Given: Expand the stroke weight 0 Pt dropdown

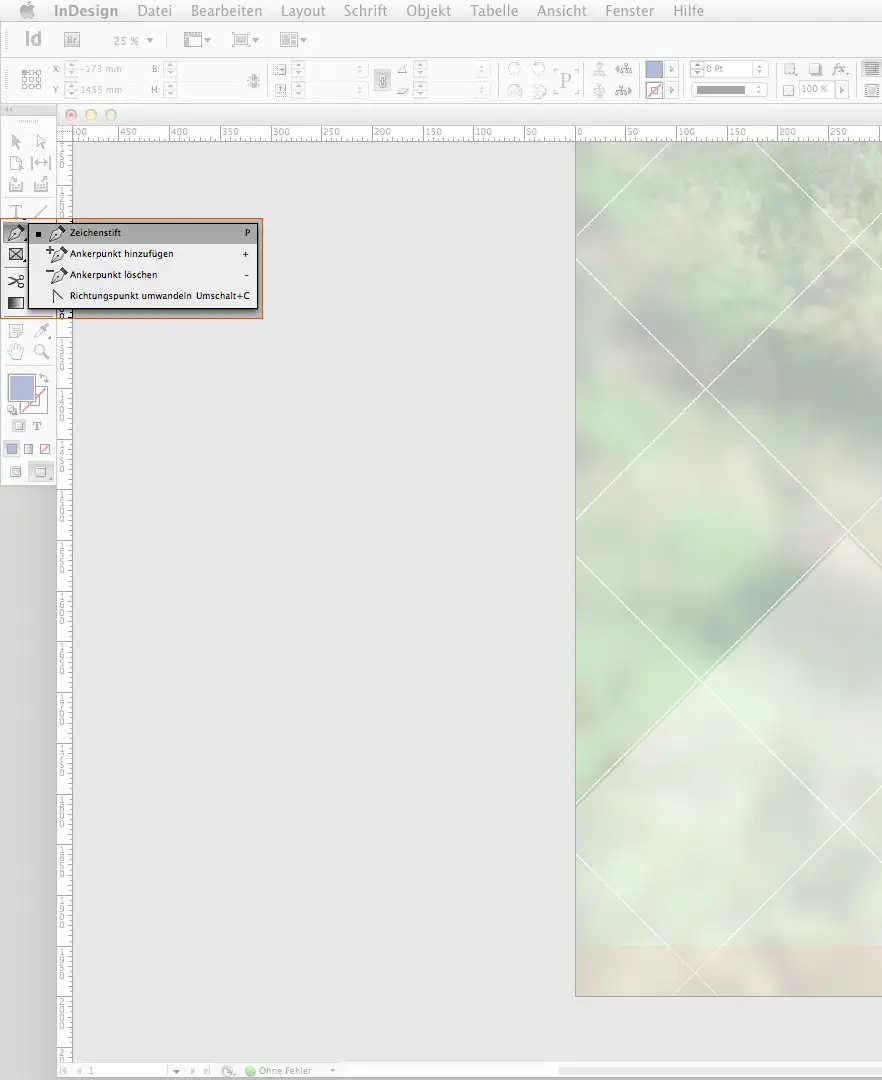Looking at the screenshot, I should [x=761, y=69].
